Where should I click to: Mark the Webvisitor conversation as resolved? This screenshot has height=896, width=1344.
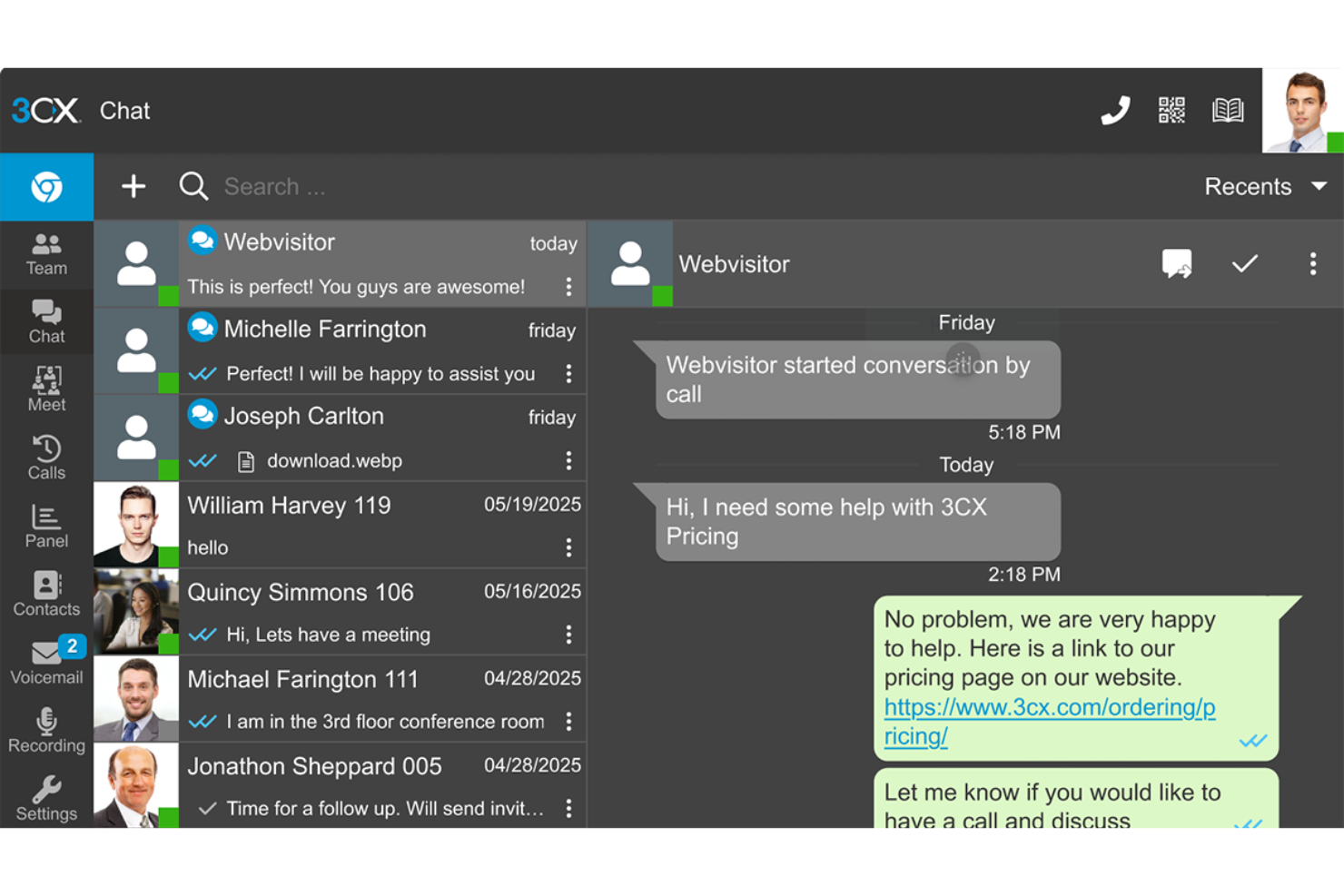pos(1245,264)
